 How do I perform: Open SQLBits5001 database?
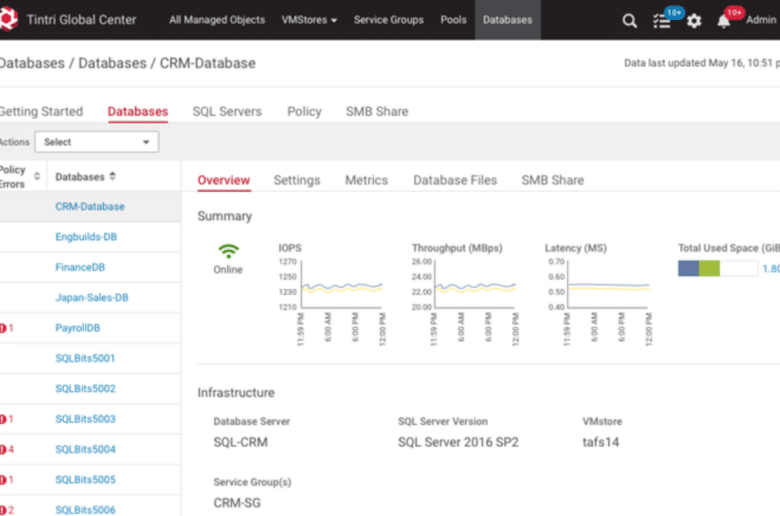pos(85,358)
